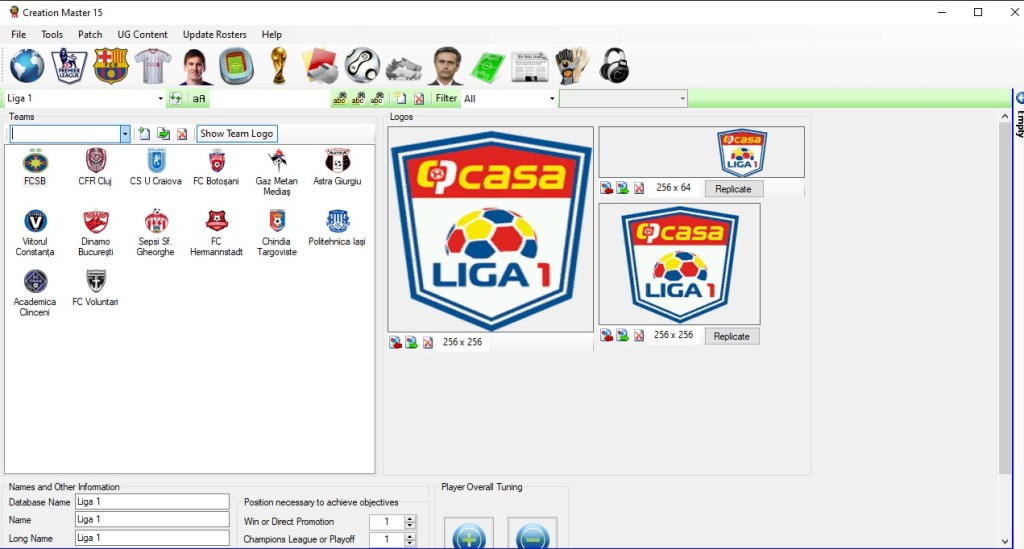The width and height of the screenshot is (1024, 549).
Task: Open the UG Content menu
Action: [x=142, y=34]
